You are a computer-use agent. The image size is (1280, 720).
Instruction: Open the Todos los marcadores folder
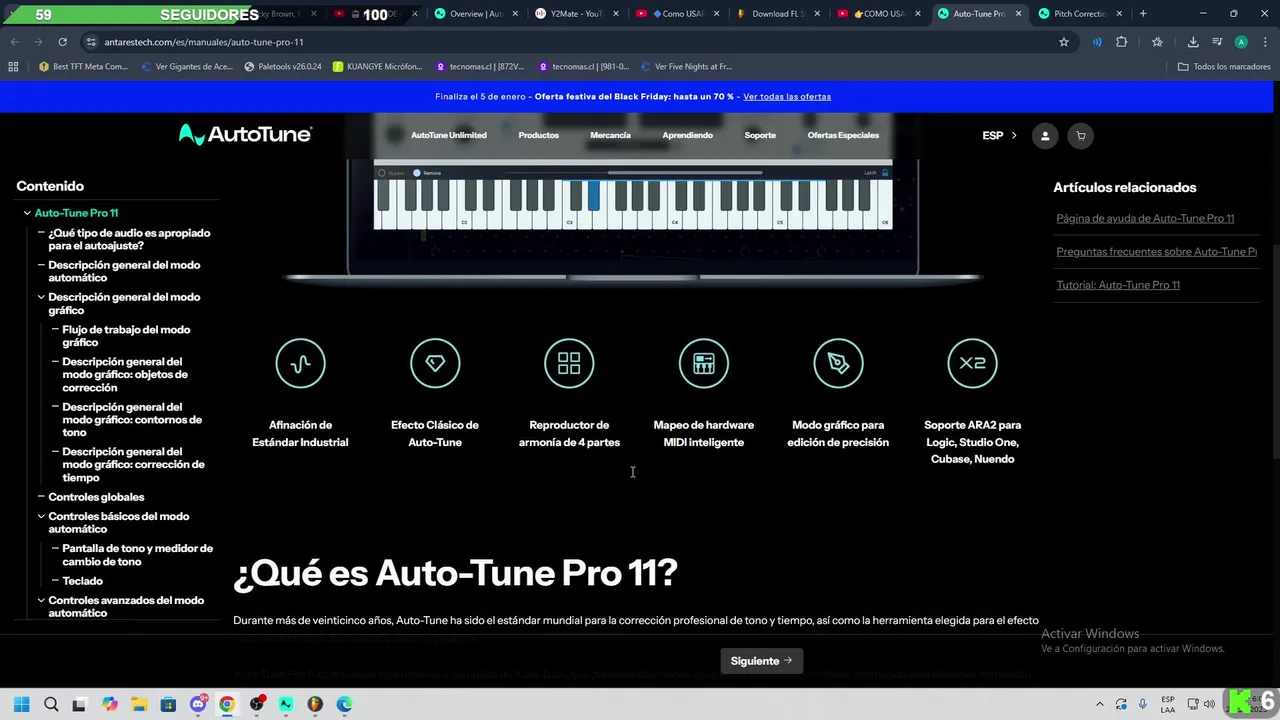point(1224,67)
